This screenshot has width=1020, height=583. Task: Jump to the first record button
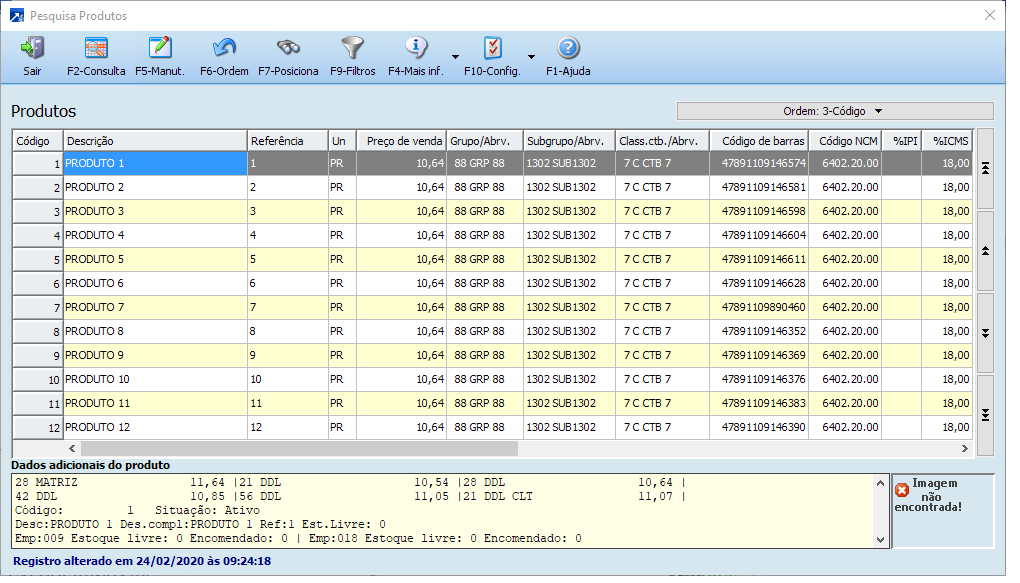[985, 169]
